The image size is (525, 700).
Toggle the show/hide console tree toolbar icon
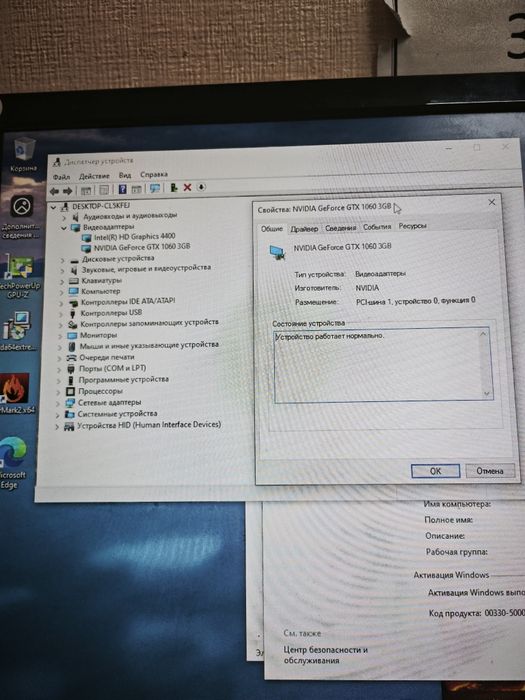pos(86,191)
